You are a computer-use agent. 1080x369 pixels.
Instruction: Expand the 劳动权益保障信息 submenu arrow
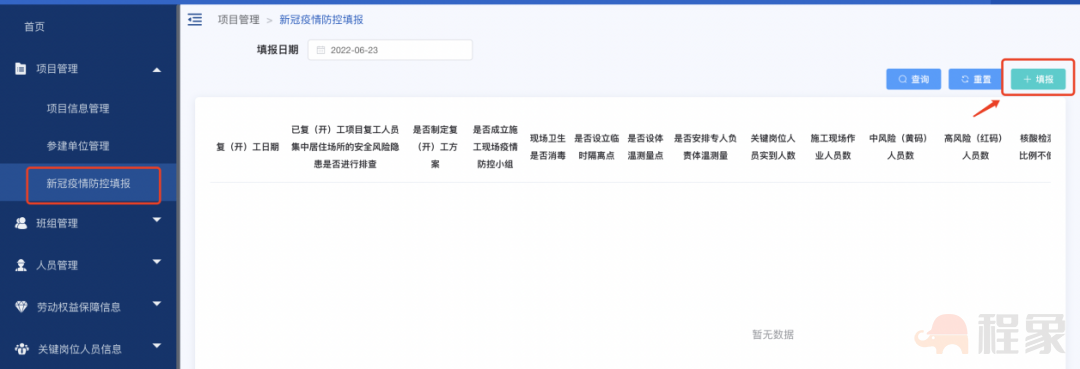[x=156, y=304]
